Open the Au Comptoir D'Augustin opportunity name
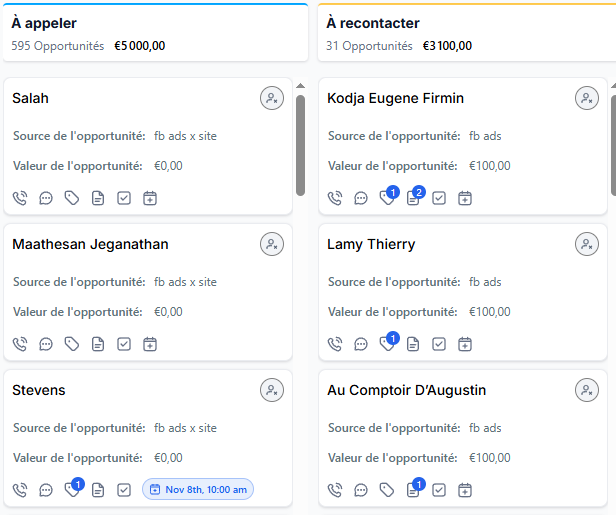The image size is (616, 515). tap(407, 390)
